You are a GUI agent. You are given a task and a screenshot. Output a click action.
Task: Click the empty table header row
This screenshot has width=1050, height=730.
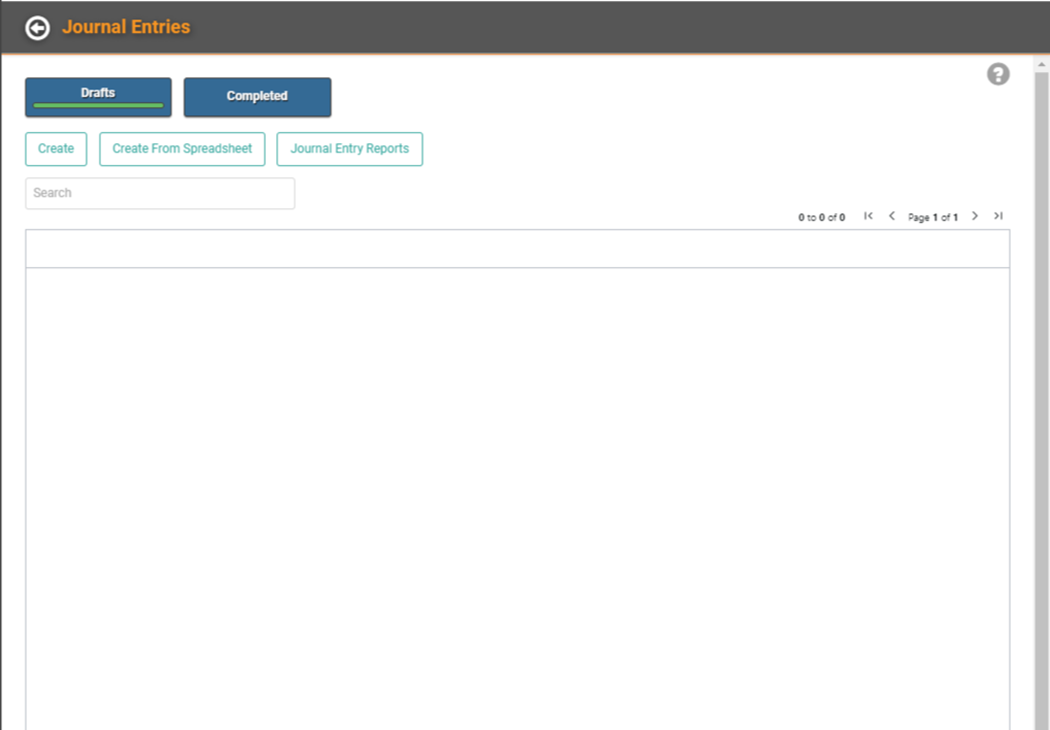517,249
